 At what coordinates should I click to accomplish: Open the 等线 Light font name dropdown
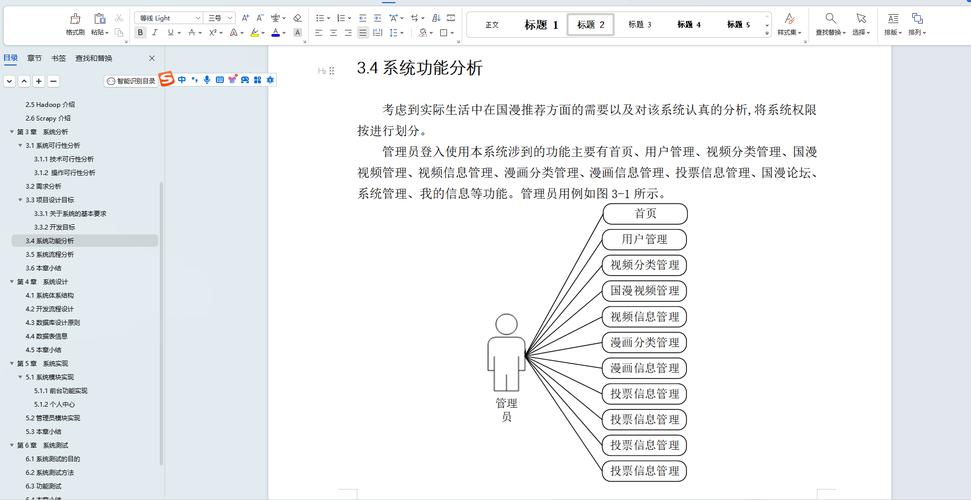(x=169, y=18)
